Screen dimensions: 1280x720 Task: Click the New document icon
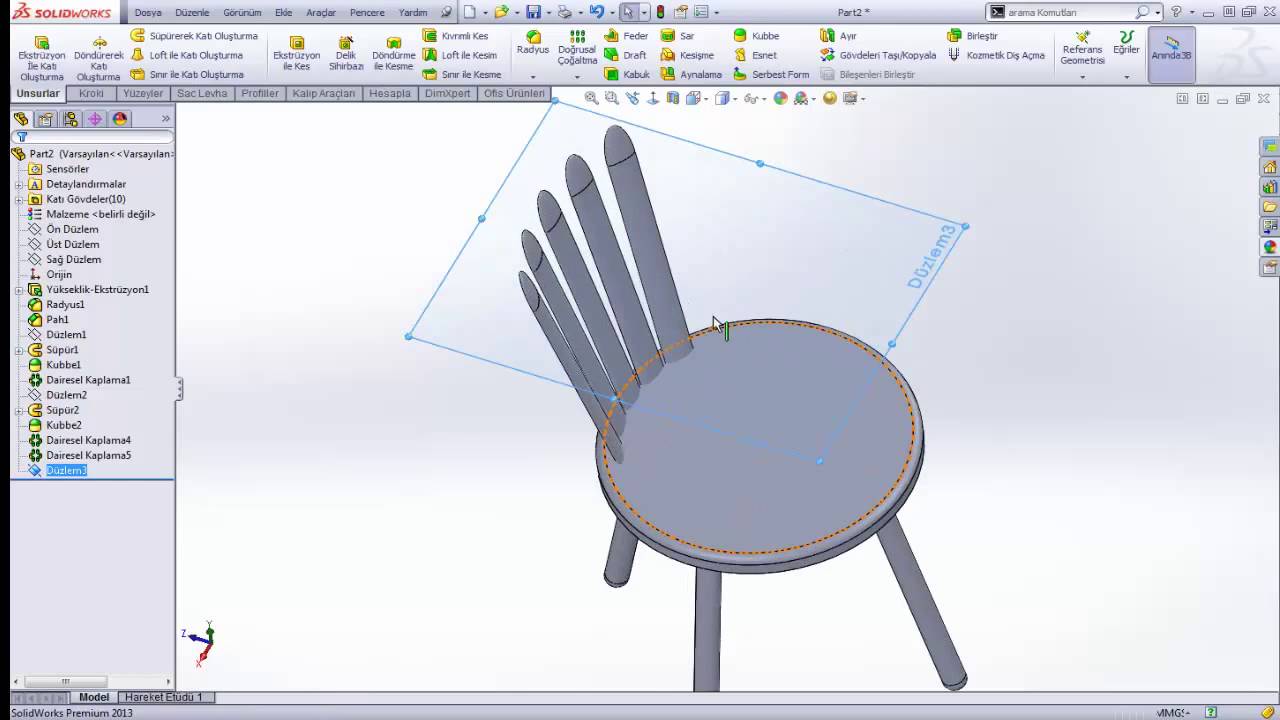point(469,12)
